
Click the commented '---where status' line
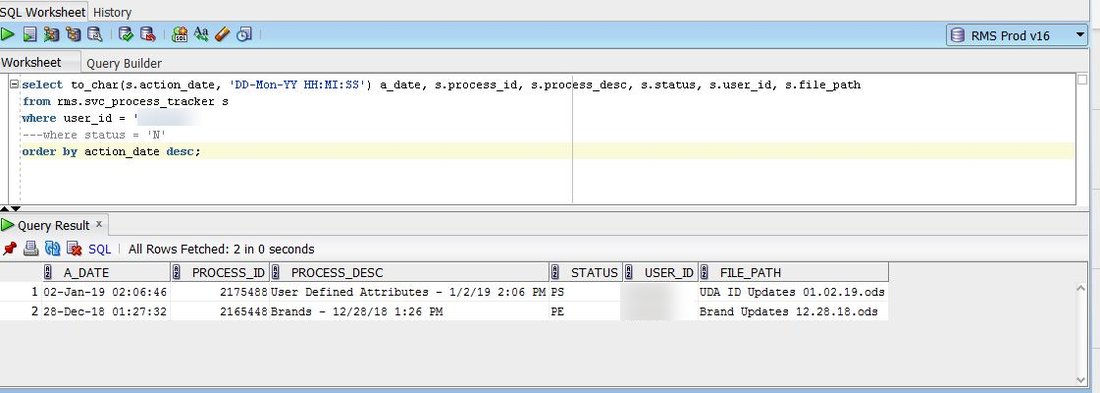pos(93,135)
